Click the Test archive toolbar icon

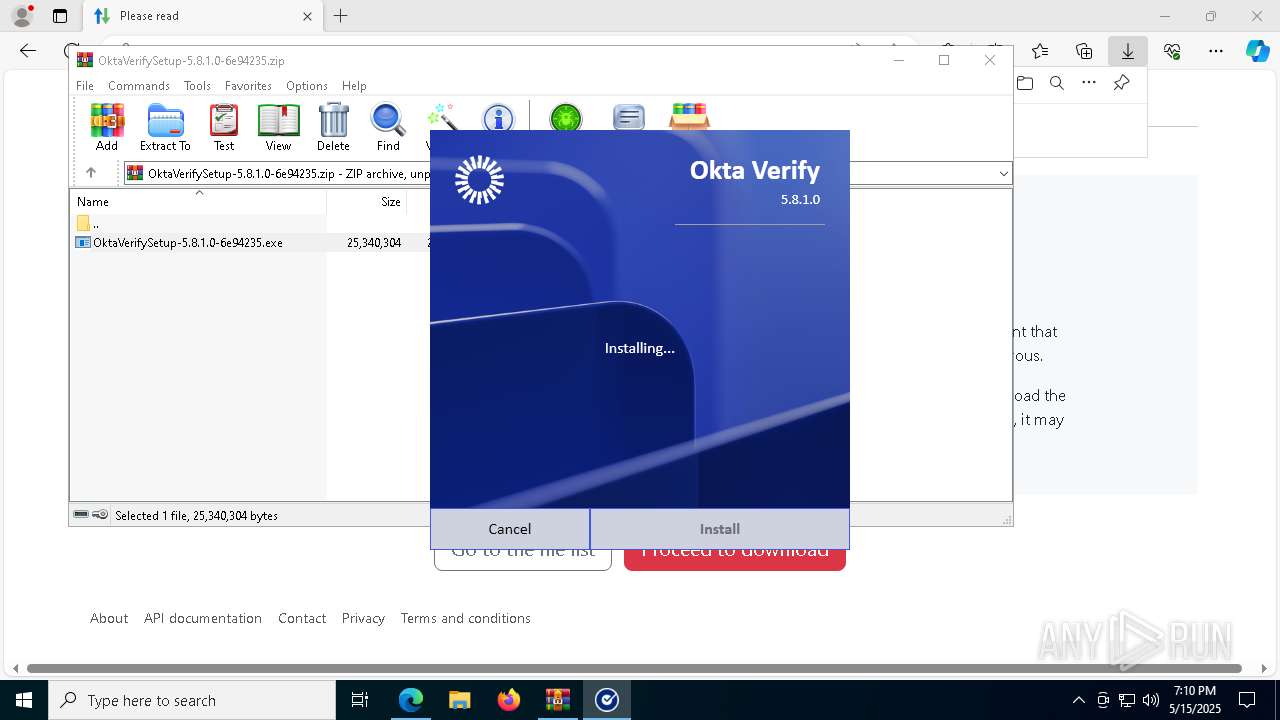224,128
